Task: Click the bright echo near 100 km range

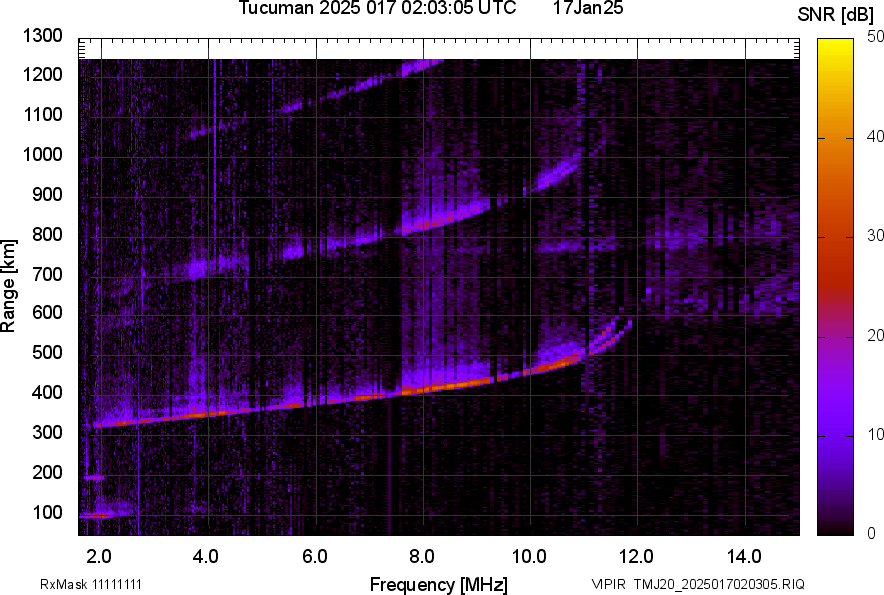Action: click(97, 515)
